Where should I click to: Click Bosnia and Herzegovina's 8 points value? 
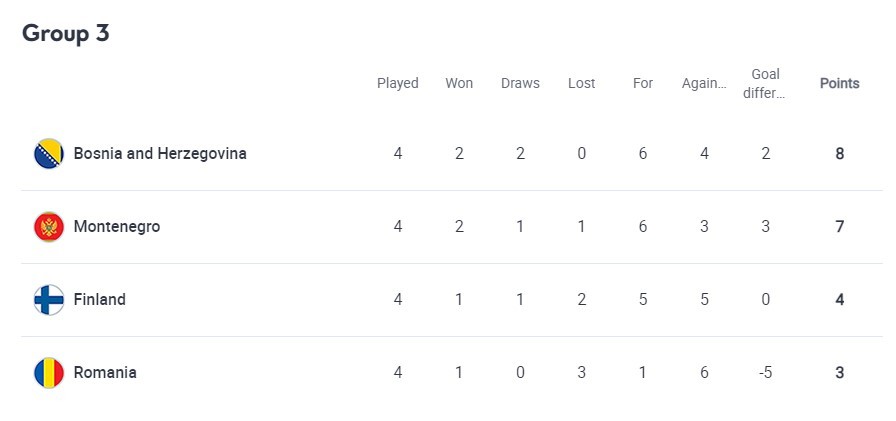(840, 154)
